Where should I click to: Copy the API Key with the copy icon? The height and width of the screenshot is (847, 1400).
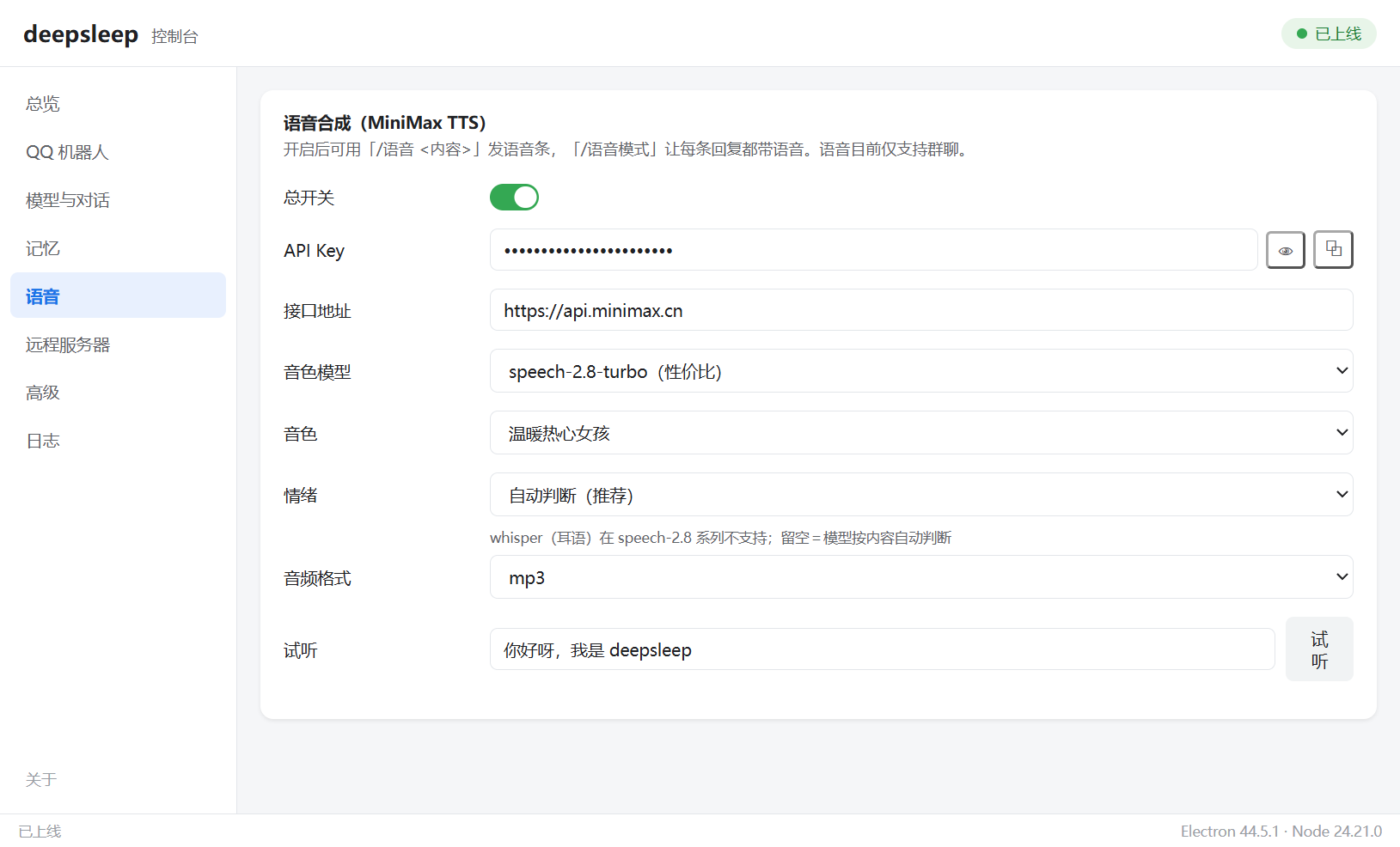click(x=1333, y=250)
